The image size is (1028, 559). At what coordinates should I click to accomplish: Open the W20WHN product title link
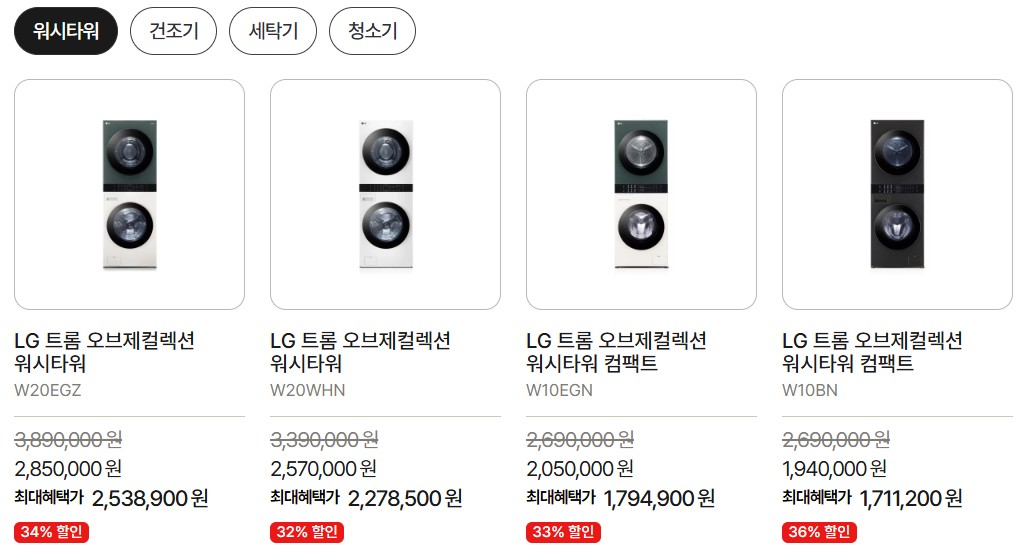point(360,352)
